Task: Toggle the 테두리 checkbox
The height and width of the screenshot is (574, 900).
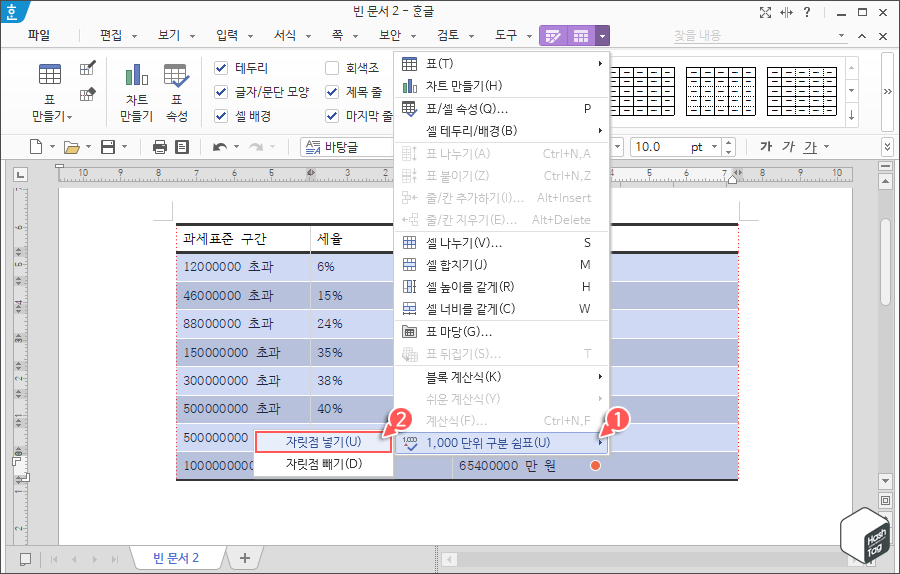Action: [221, 68]
